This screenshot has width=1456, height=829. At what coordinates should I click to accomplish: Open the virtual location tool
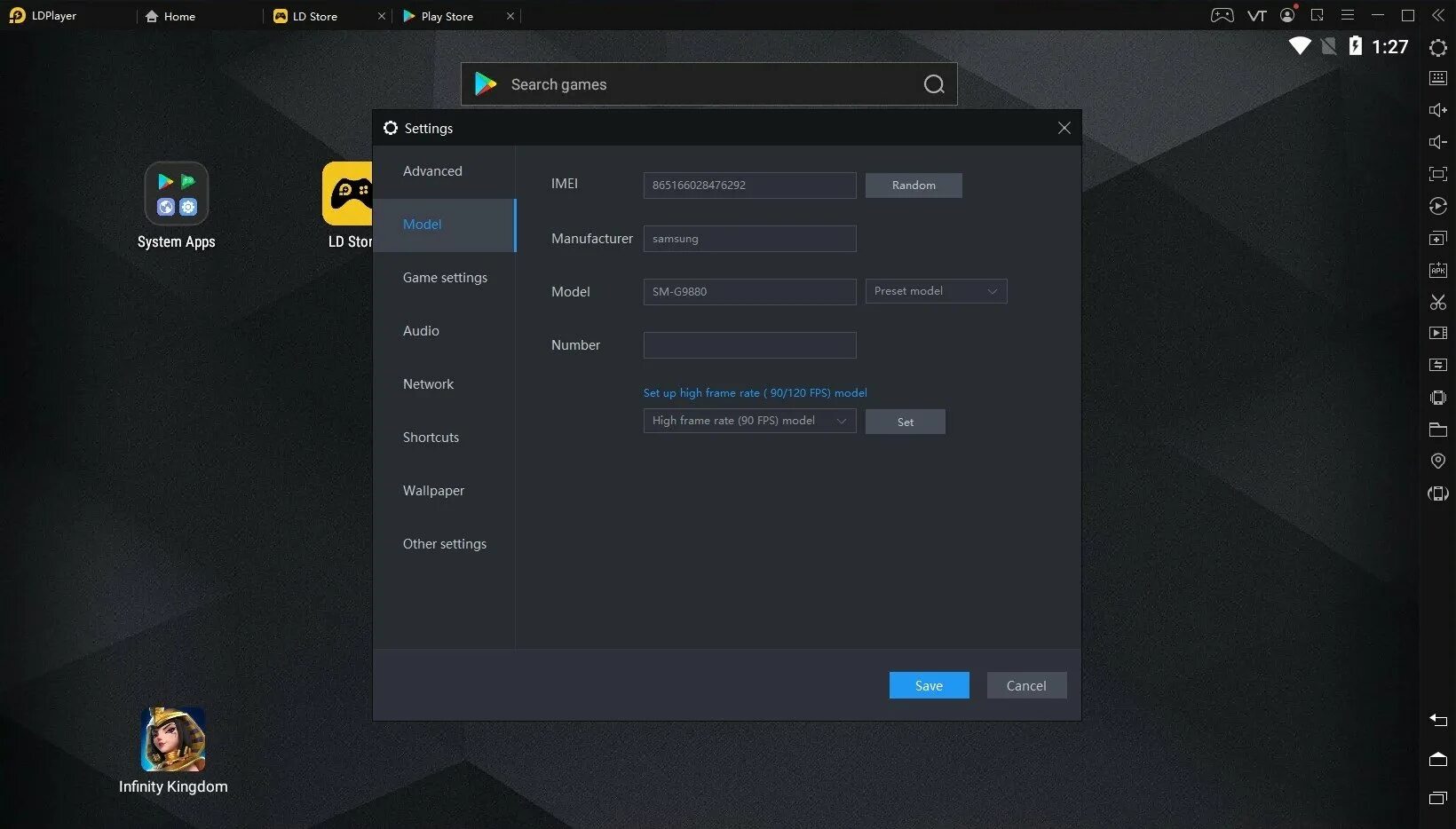[1437, 461]
